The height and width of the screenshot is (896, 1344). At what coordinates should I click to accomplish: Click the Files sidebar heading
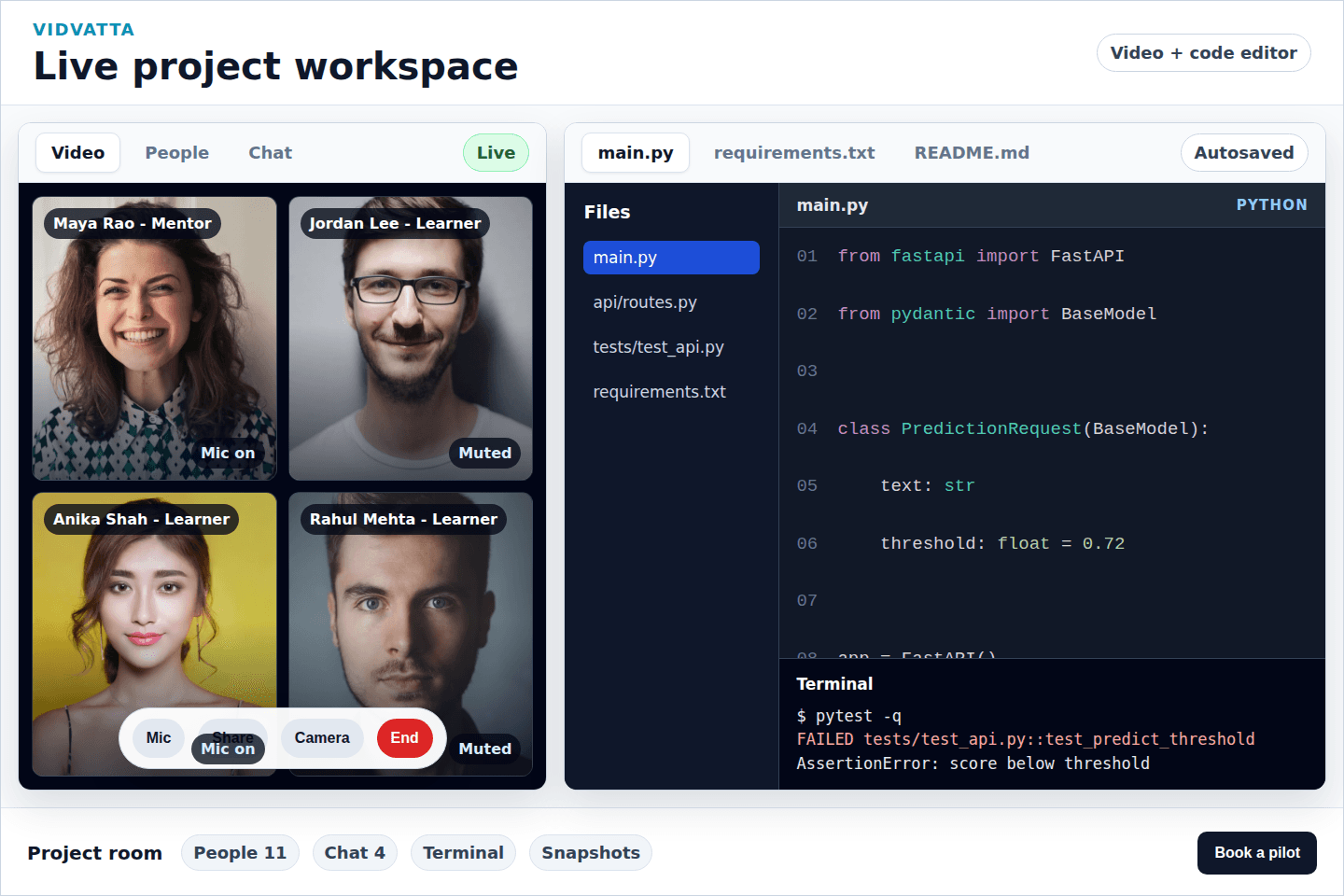(x=607, y=212)
